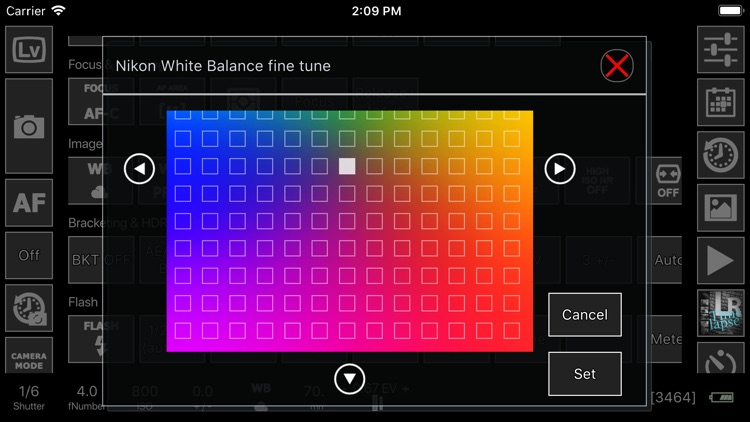Tap the 1/6 Shutter speed value
Viewport: 750px width, 422px height.
(x=29, y=398)
